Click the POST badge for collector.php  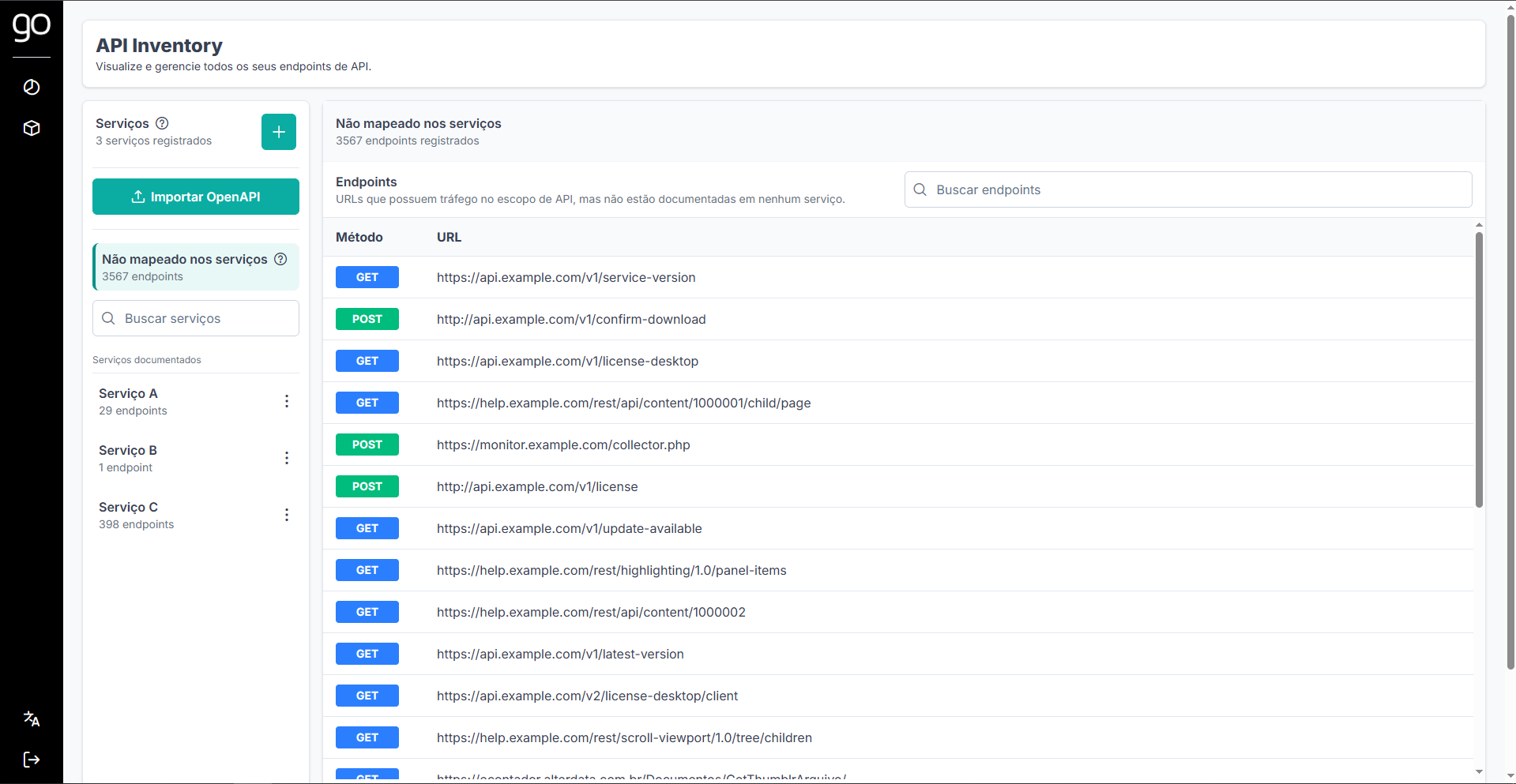pos(367,445)
